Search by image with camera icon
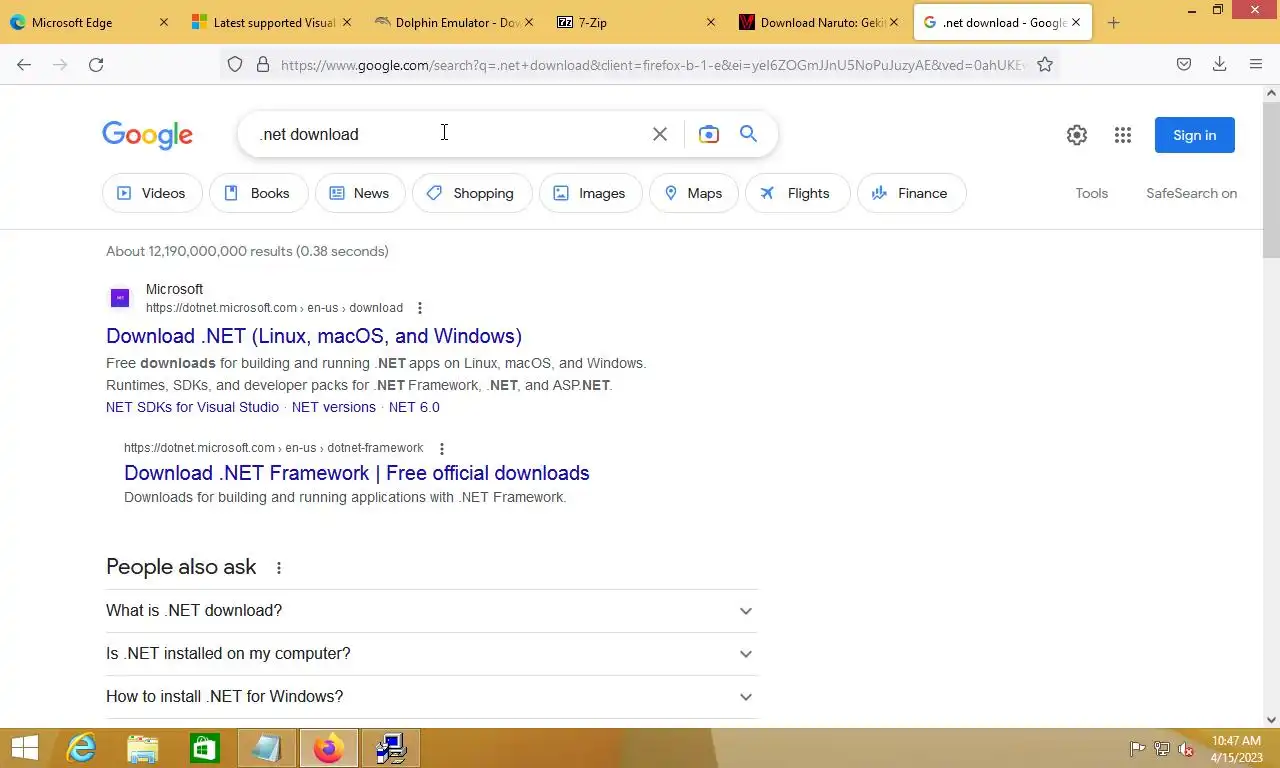Viewport: 1280px width, 768px height. [x=709, y=134]
